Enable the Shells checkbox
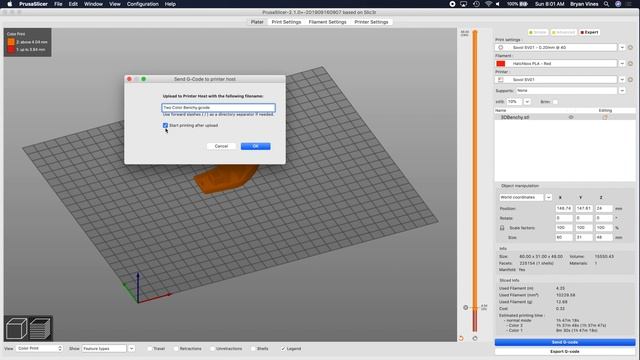Image resolution: width=640 pixels, height=360 pixels. click(x=253, y=349)
